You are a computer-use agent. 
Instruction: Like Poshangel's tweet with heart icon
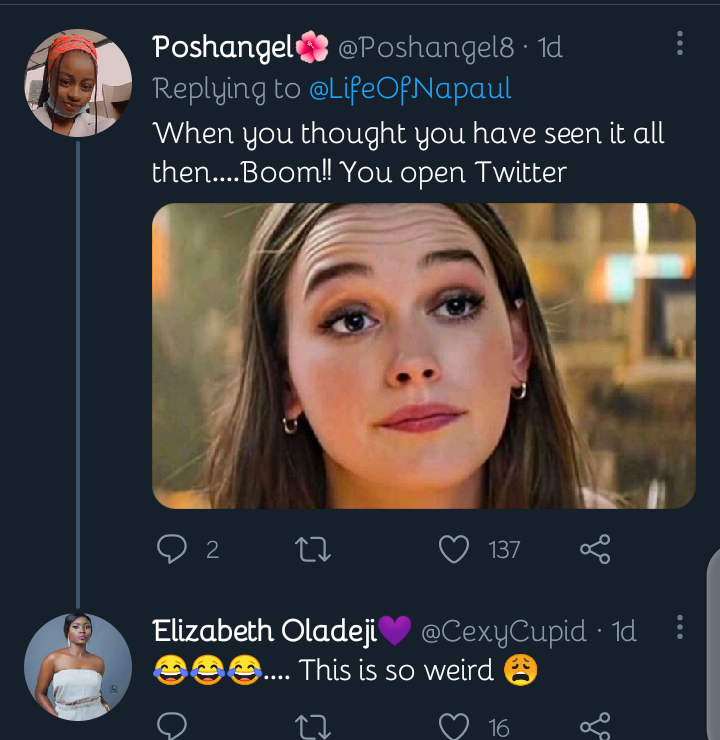click(x=454, y=549)
